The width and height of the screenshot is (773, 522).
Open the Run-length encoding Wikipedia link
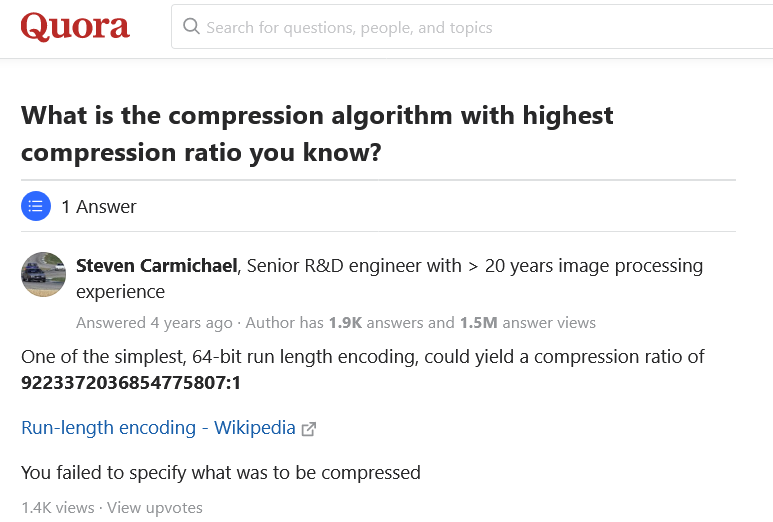click(x=158, y=428)
